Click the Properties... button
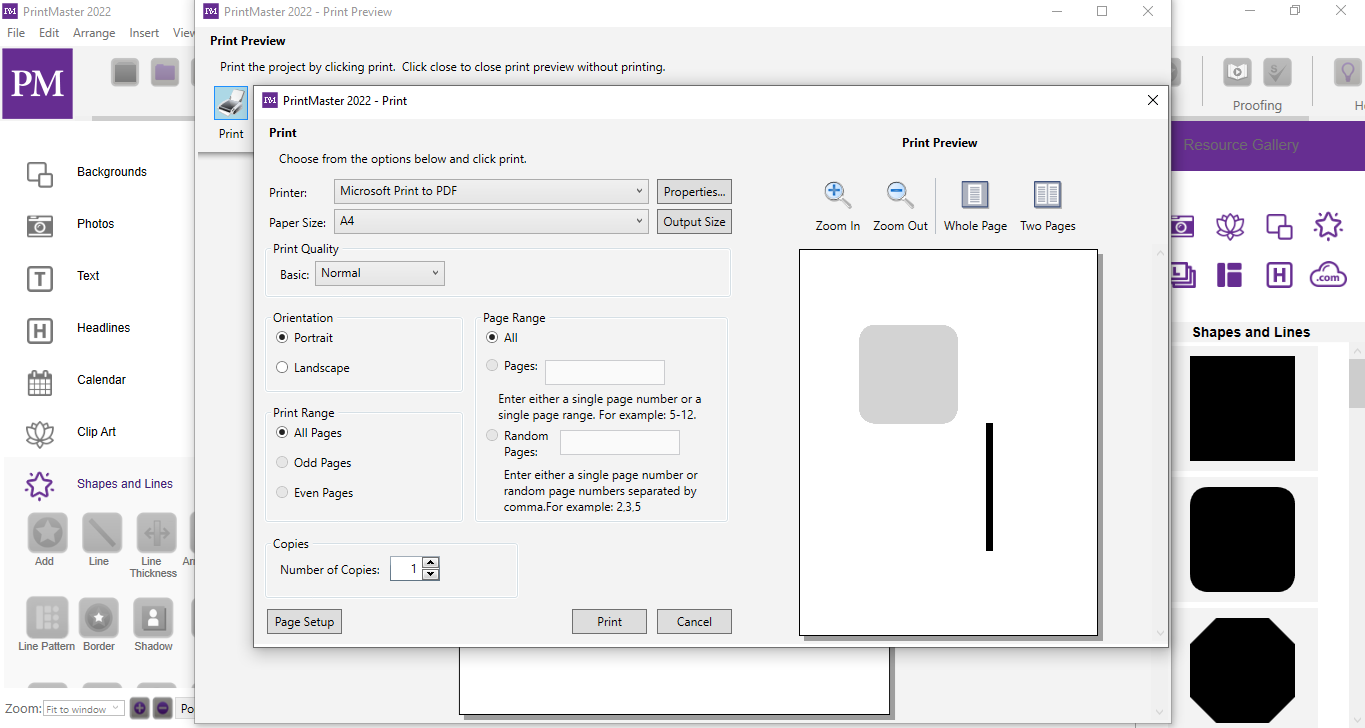Screen dimensions: 1365x728 694,192
